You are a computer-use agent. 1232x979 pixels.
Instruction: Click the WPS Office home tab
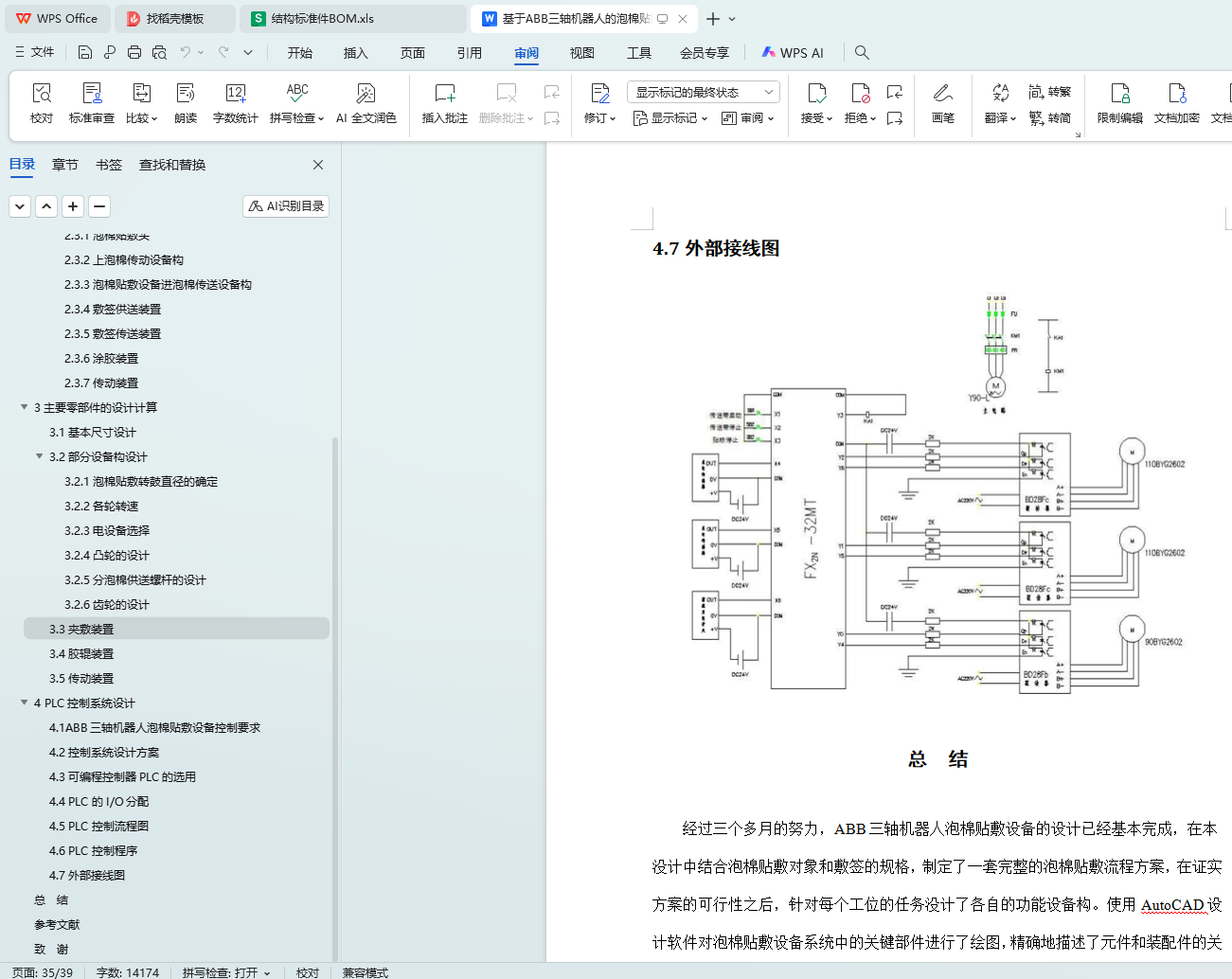pos(57,19)
